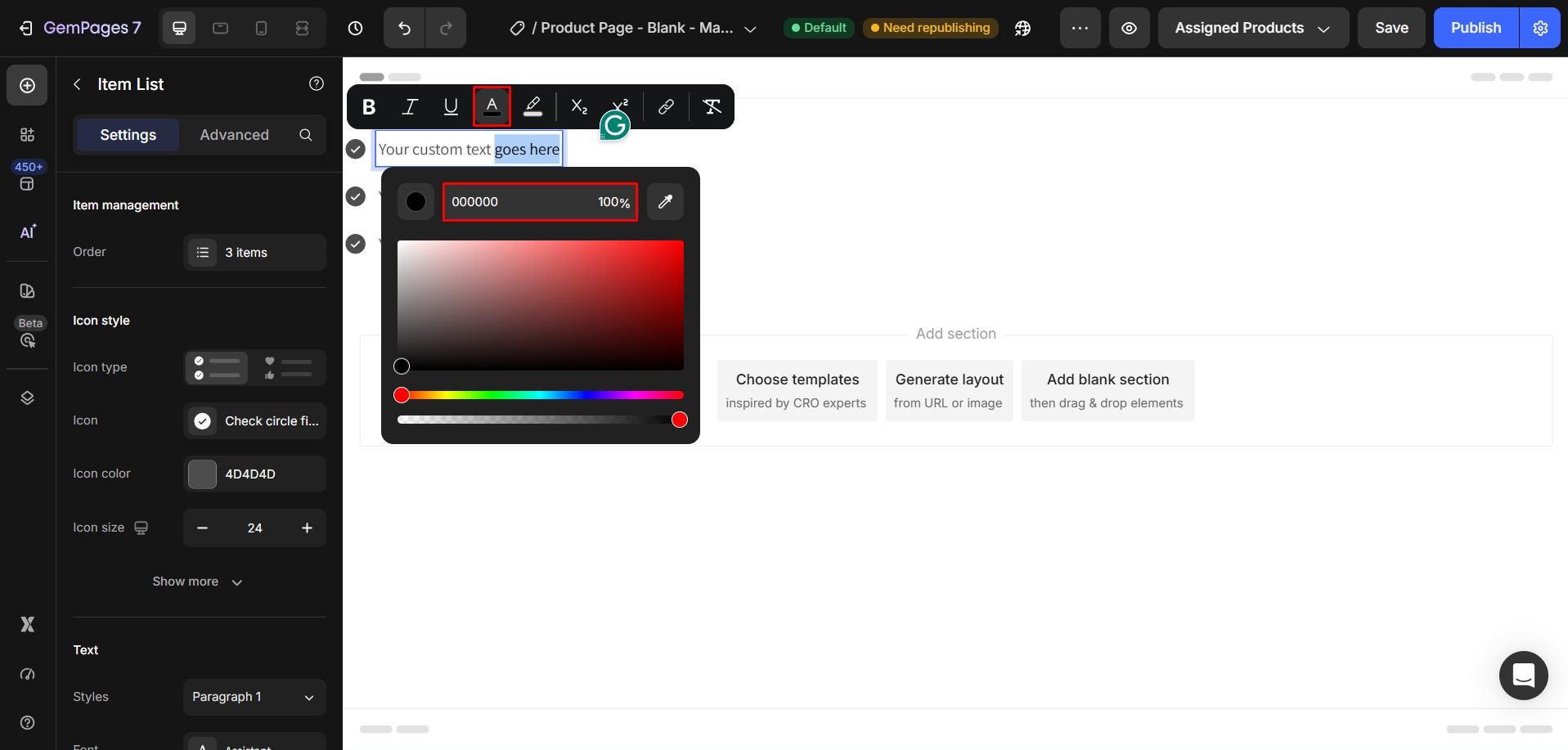1568x750 pixels.
Task: Insert a link on selected text
Action: [666, 106]
